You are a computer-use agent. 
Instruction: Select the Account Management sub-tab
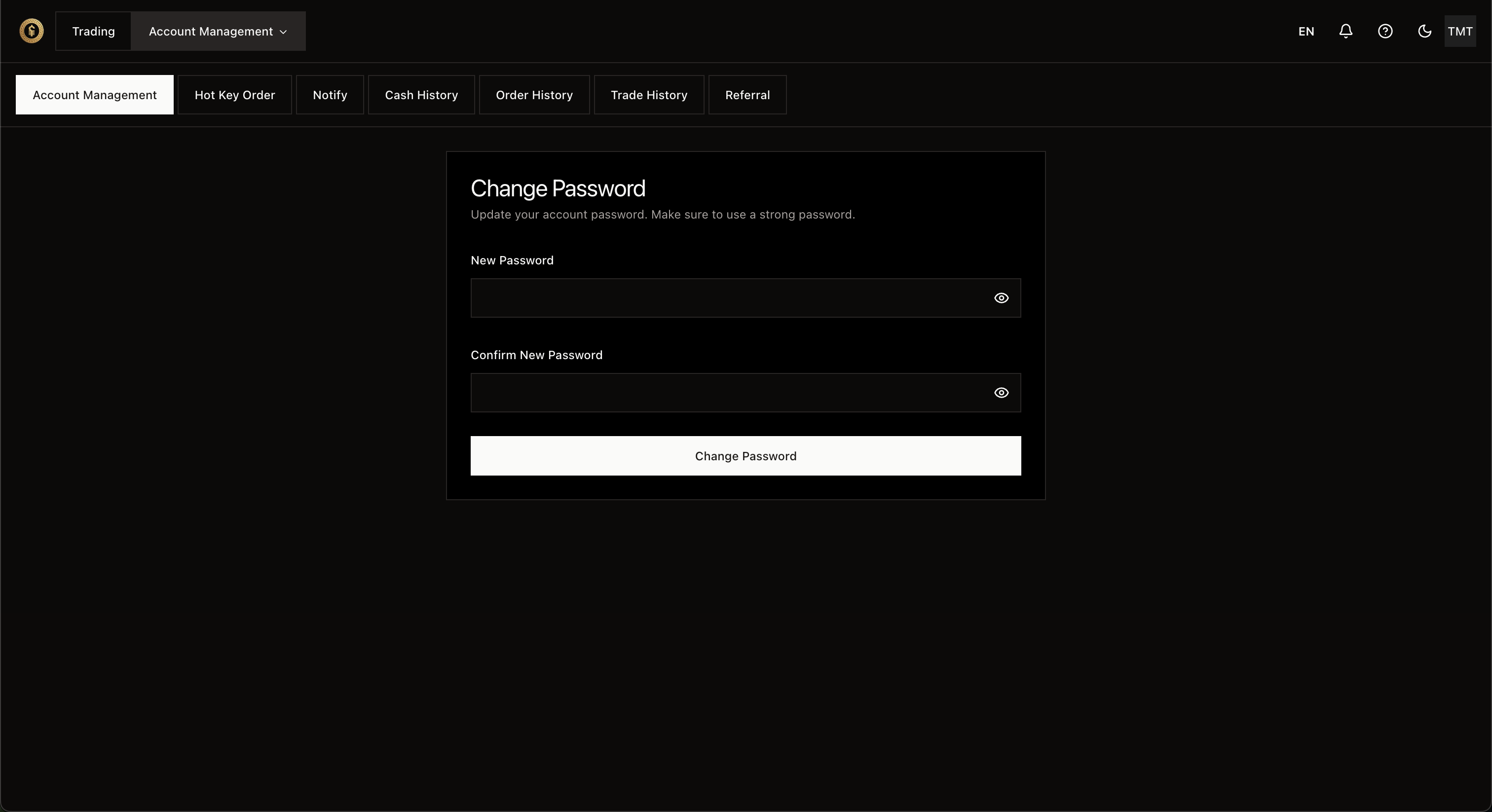click(94, 95)
